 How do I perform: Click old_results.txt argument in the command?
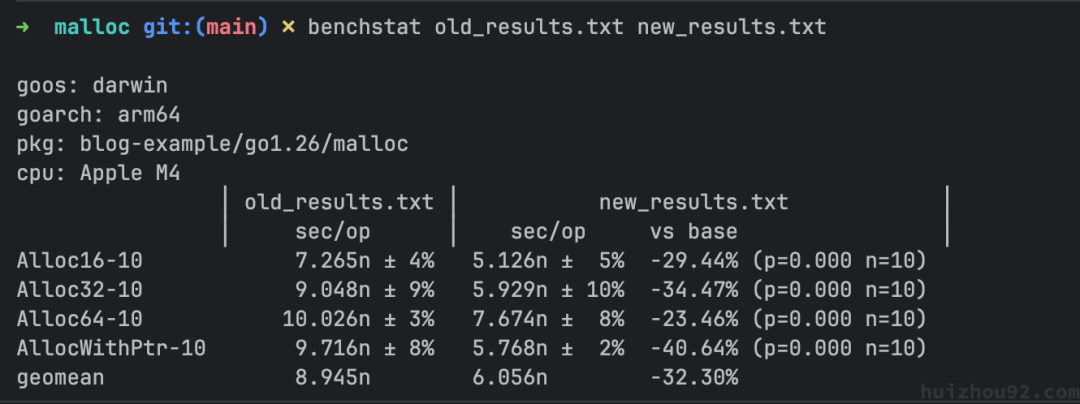point(528,27)
